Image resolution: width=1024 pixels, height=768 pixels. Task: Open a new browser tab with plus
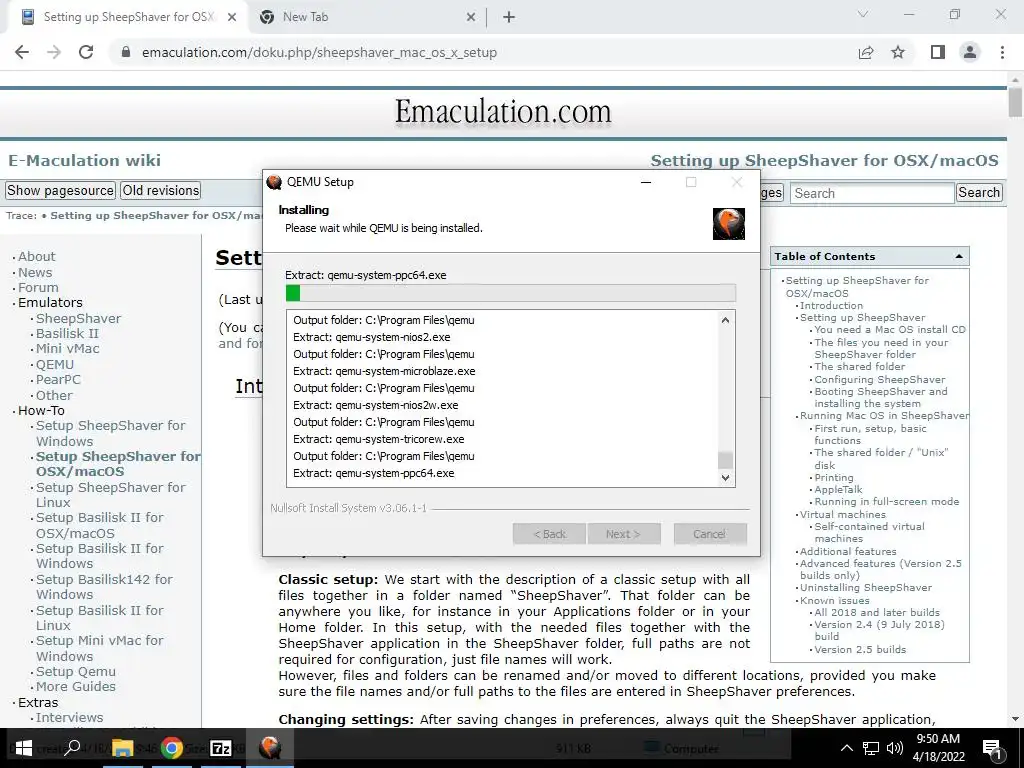tap(509, 18)
